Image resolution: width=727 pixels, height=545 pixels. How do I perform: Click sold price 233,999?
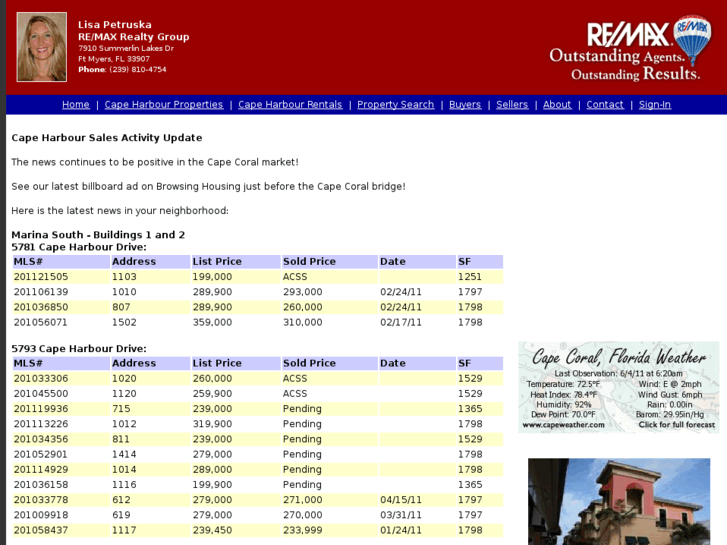[x=303, y=530]
